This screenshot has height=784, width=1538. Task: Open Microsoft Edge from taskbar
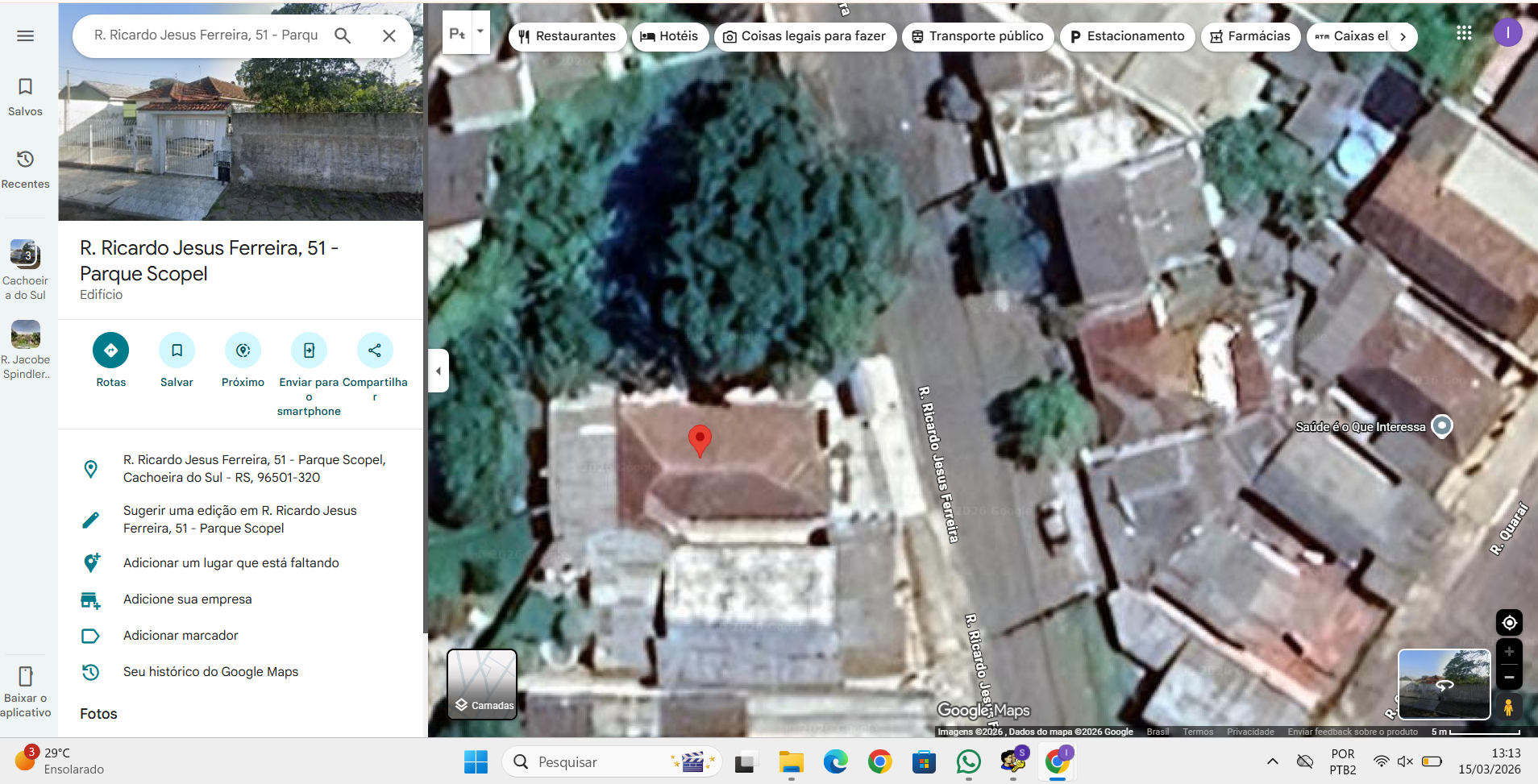pyautogui.click(x=835, y=761)
